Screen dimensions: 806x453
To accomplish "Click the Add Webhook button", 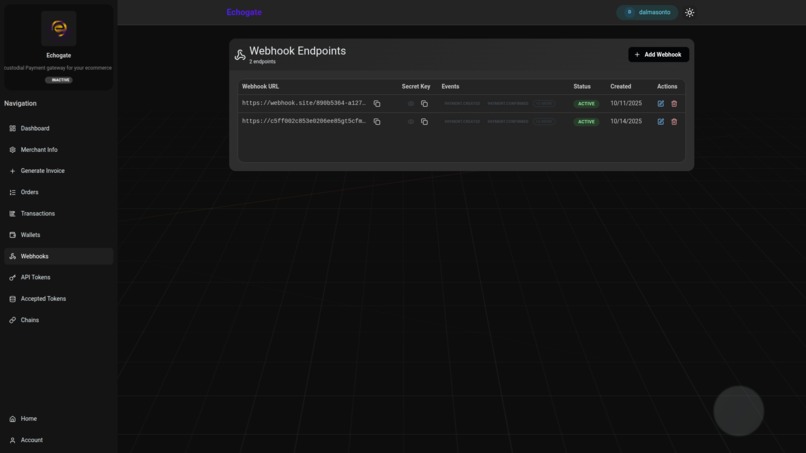I will [658, 55].
